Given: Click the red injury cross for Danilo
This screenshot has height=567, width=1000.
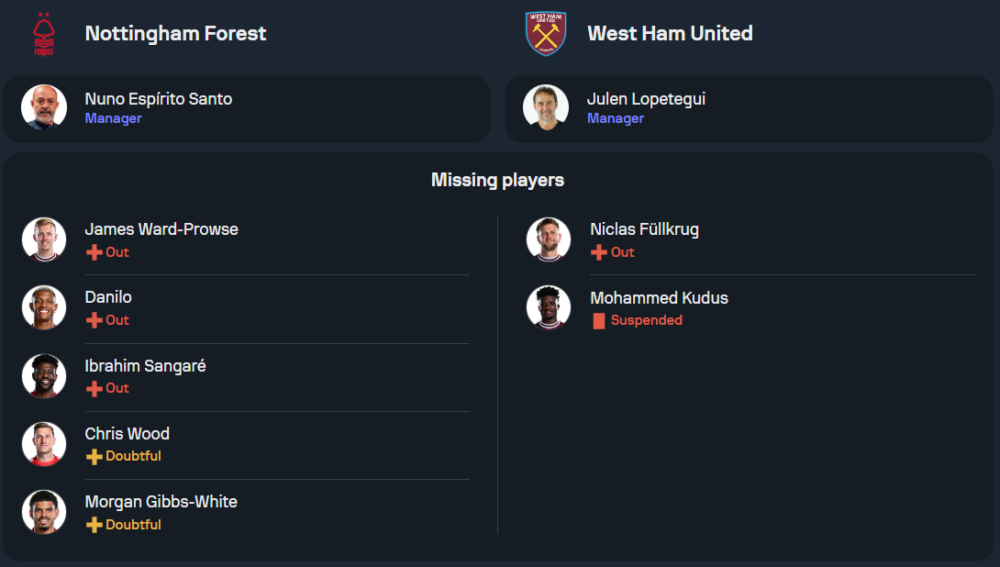Looking at the screenshot, I should click(x=94, y=320).
